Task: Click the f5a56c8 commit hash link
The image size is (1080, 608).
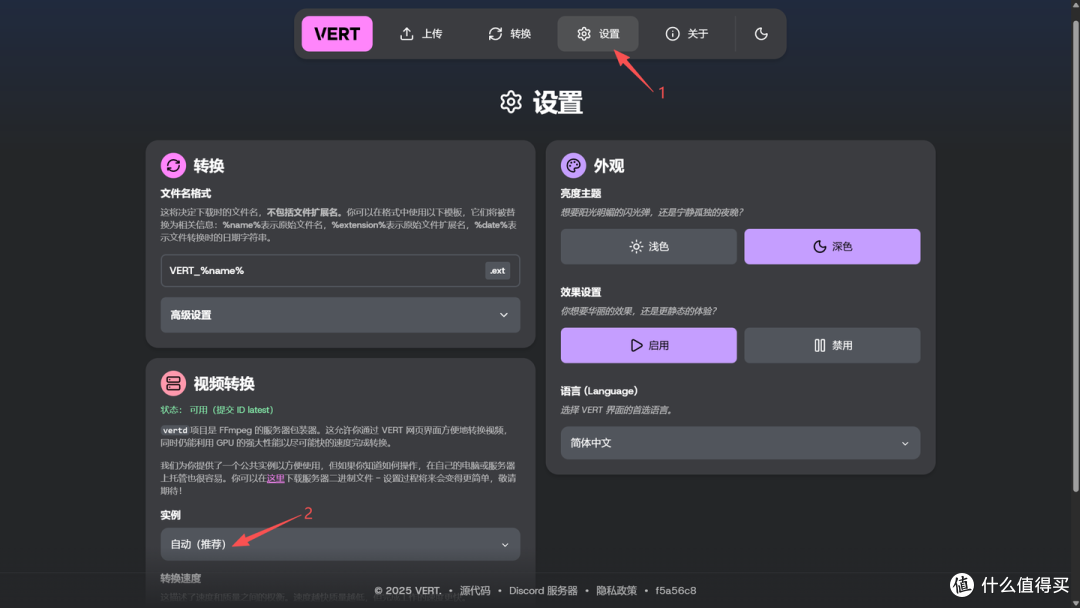Action: click(676, 590)
